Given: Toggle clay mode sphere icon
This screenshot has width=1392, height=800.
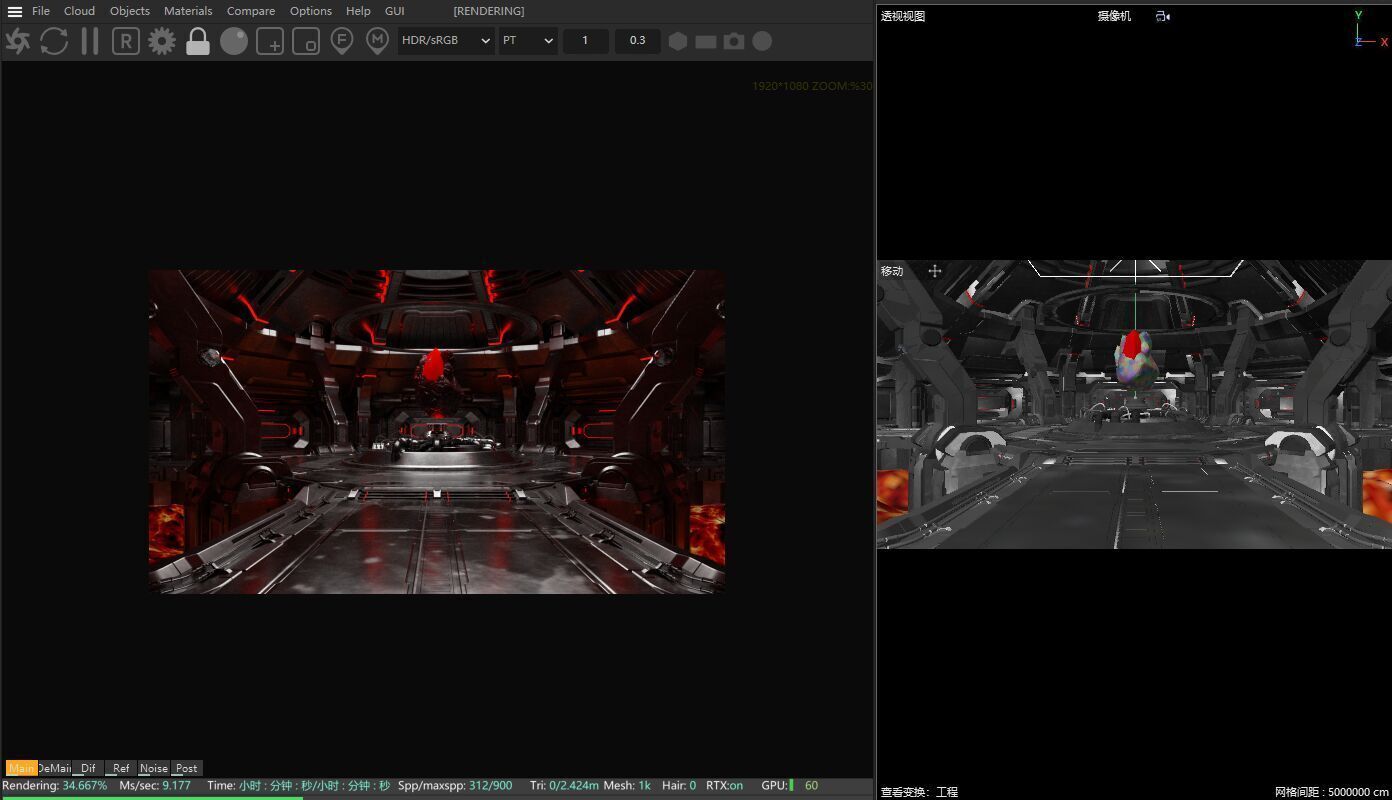Looking at the screenshot, I should click(x=234, y=41).
